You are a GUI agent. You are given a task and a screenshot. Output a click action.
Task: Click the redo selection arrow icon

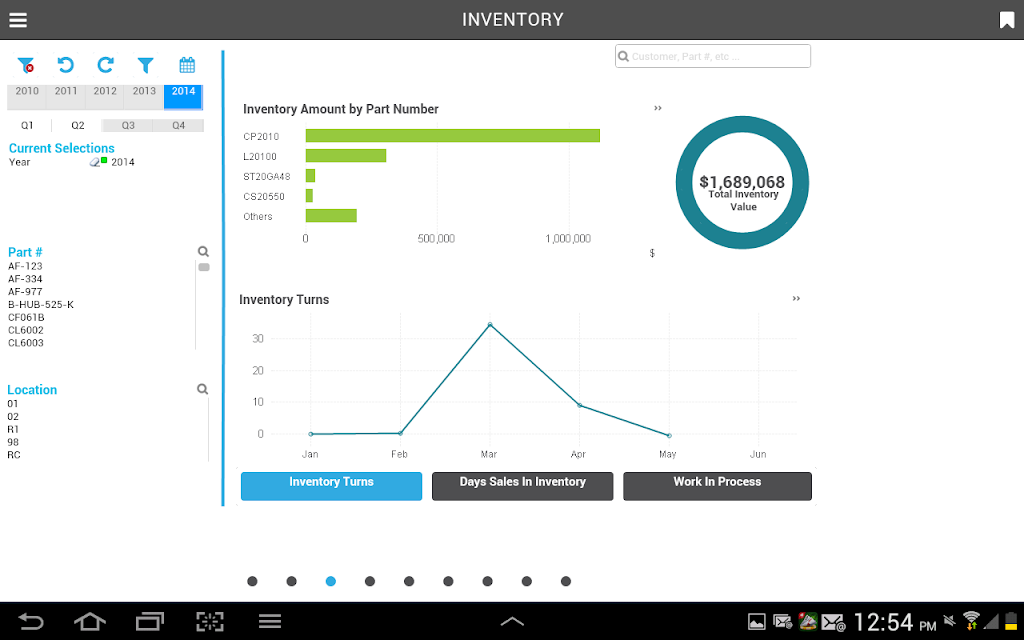(x=105, y=65)
